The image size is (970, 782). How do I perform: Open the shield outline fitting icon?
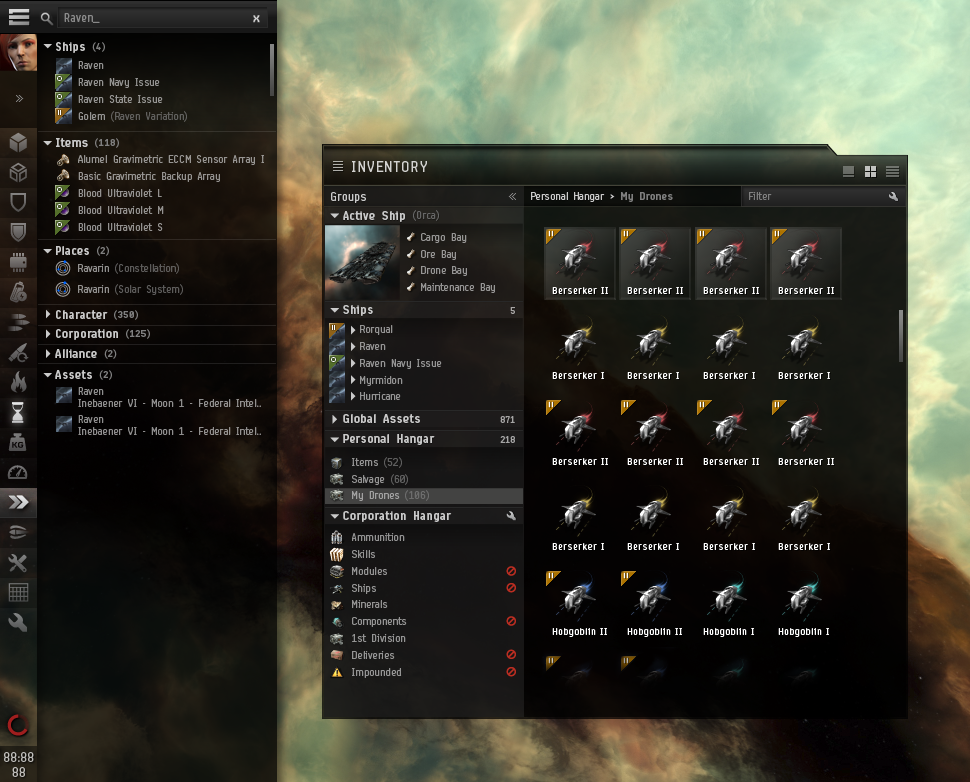[18, 202]
